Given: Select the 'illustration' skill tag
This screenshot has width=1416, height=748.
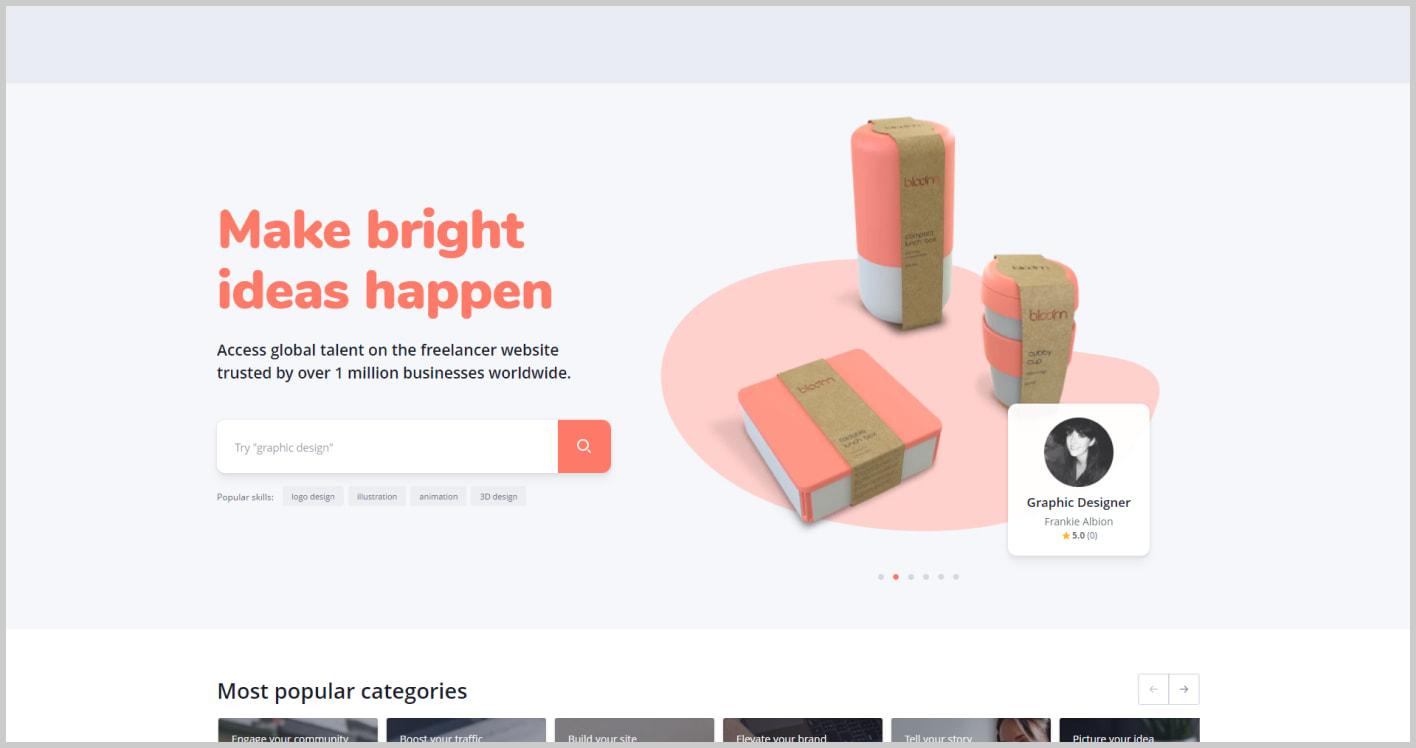Looking at the screenshot, I should tap(377, 496).
